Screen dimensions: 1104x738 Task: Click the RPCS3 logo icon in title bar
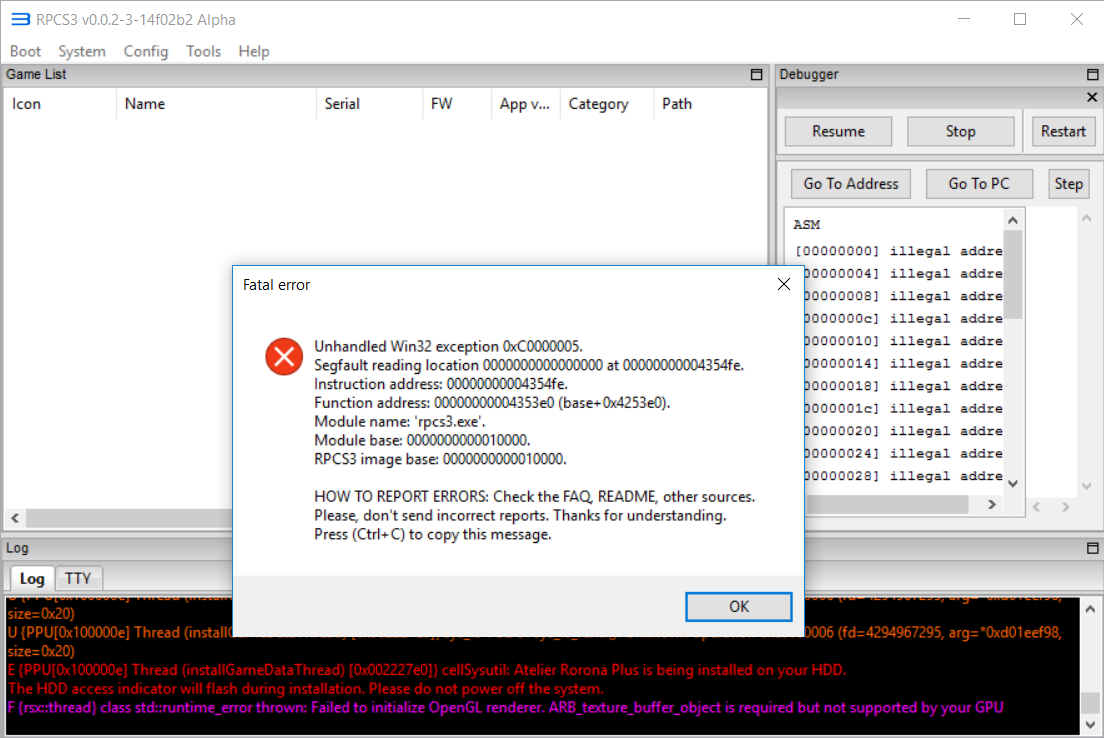click(x=20, y=19)
